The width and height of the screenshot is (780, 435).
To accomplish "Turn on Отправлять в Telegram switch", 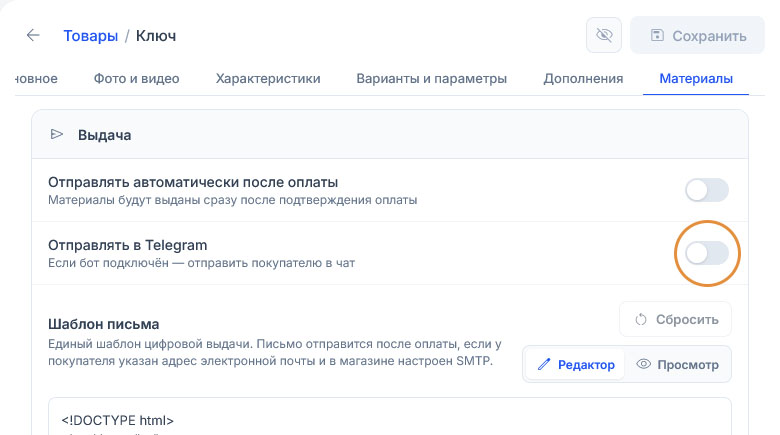I will (707, 253).
